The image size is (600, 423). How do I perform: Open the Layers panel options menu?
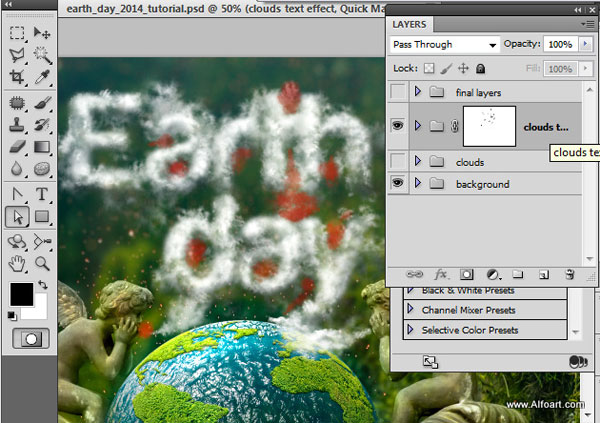588,24
